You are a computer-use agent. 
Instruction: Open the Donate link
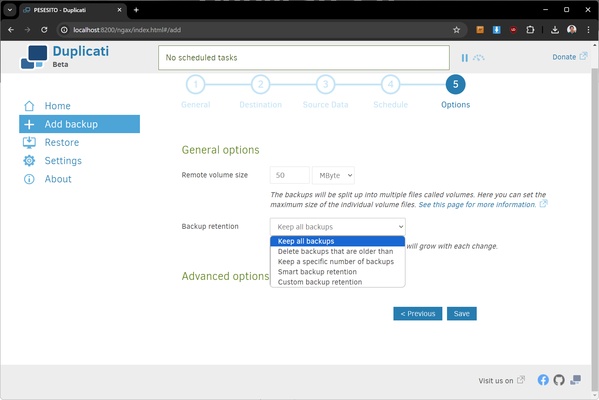[x=564, y=57]
